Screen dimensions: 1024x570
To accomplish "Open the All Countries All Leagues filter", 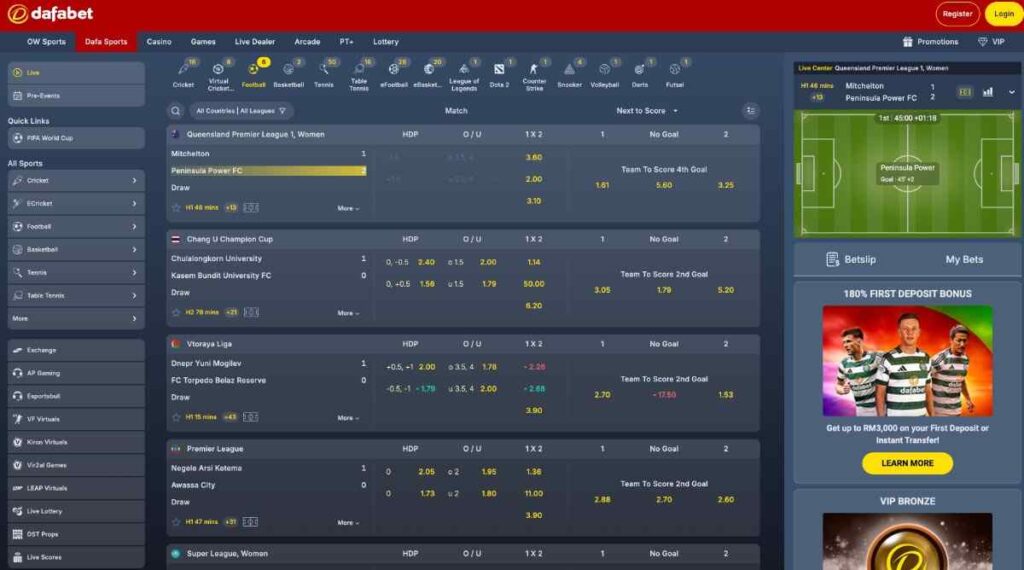I will (241, 111).
